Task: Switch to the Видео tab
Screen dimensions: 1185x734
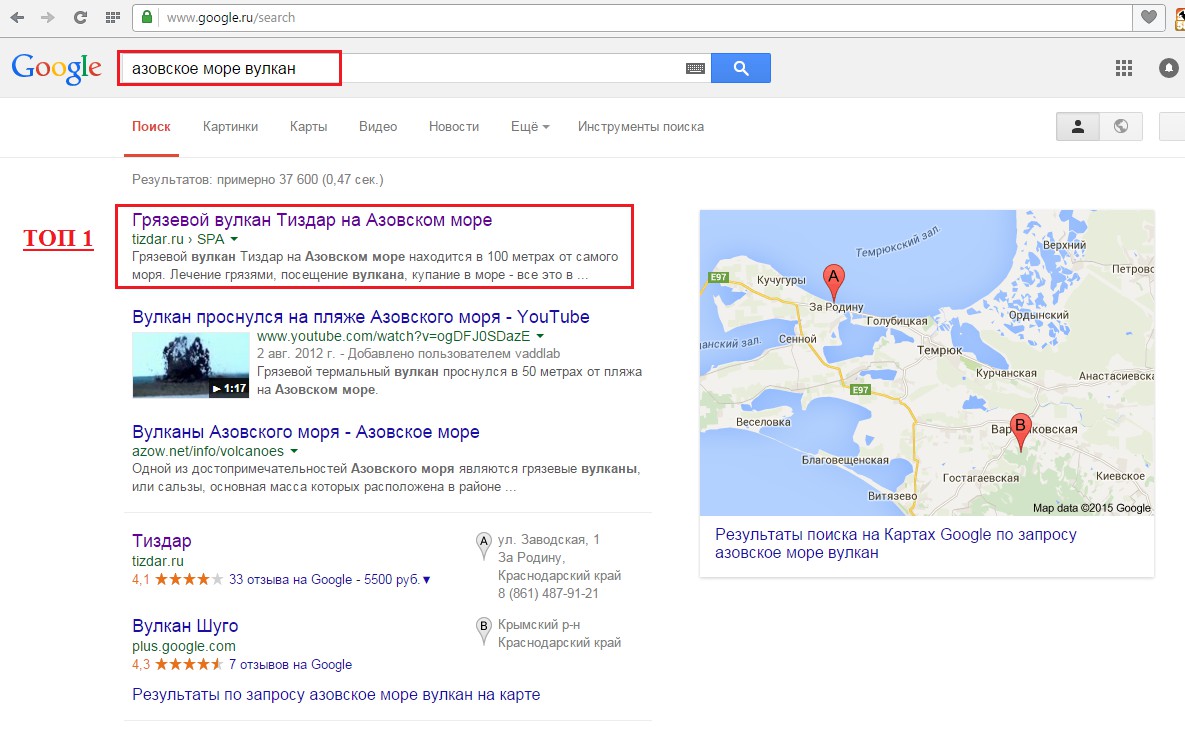Action: pos(378,126)
